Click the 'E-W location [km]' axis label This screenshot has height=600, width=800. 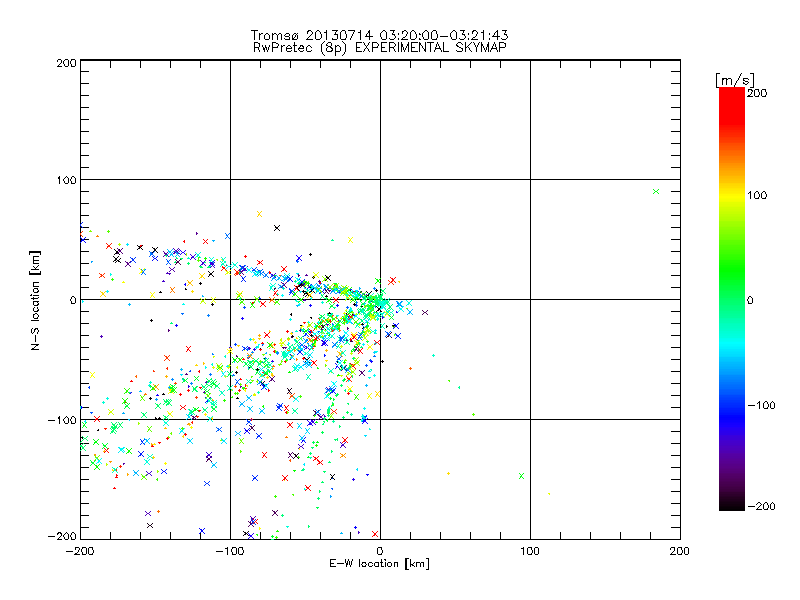pyautogui.click(x=380, y=563)
